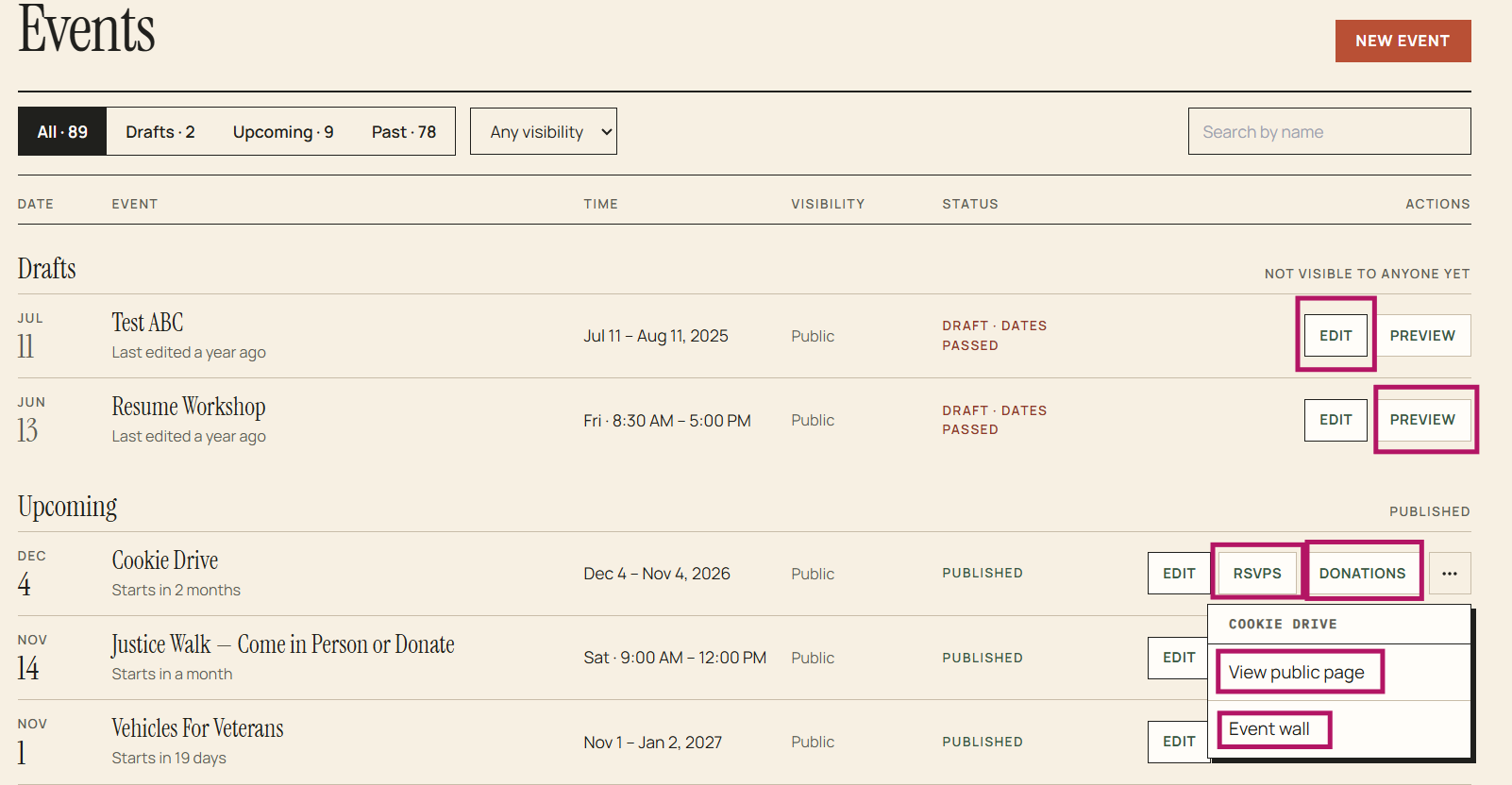
Task: Switch to the All events tab
Action: tap(62, 131)
